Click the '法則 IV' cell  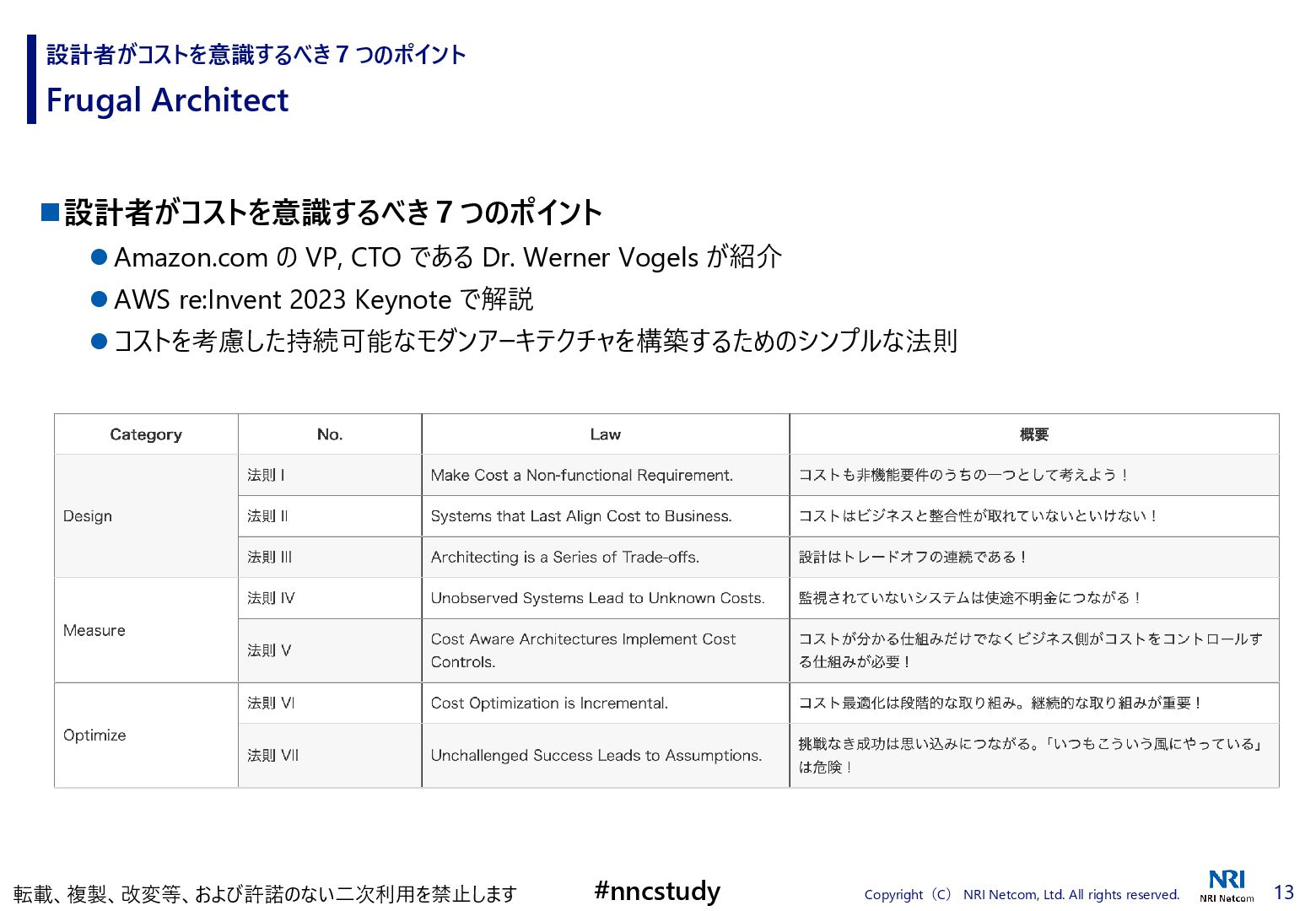tap(330, 598)
